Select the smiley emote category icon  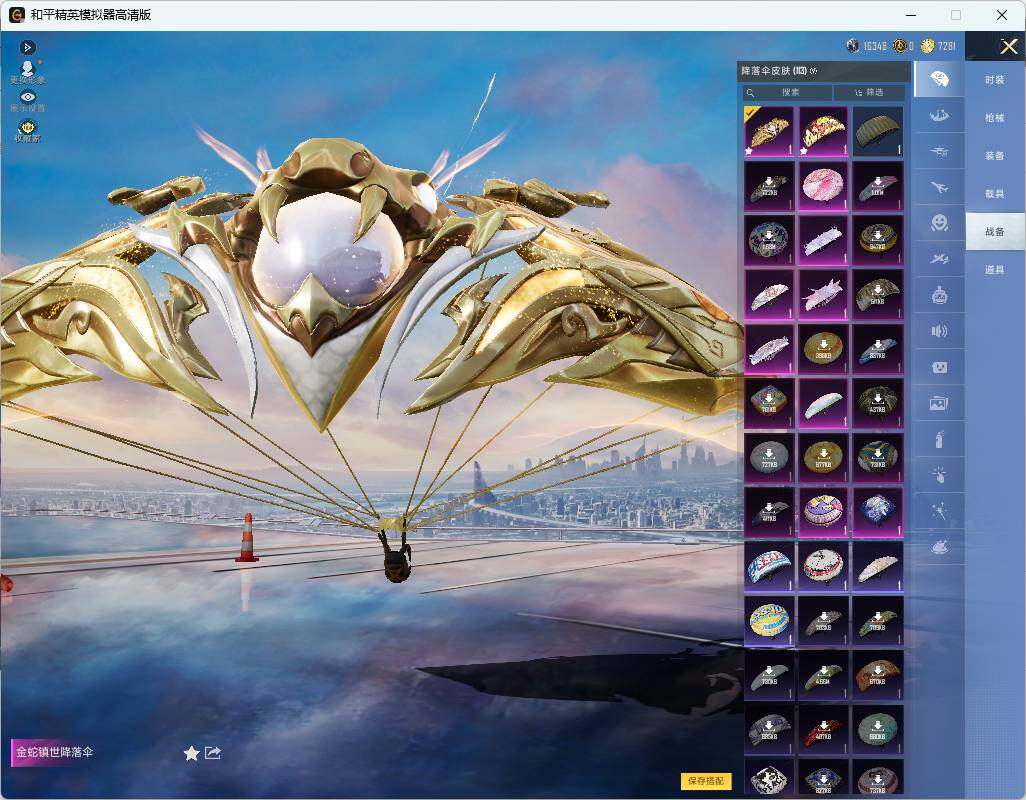[939, 223]
